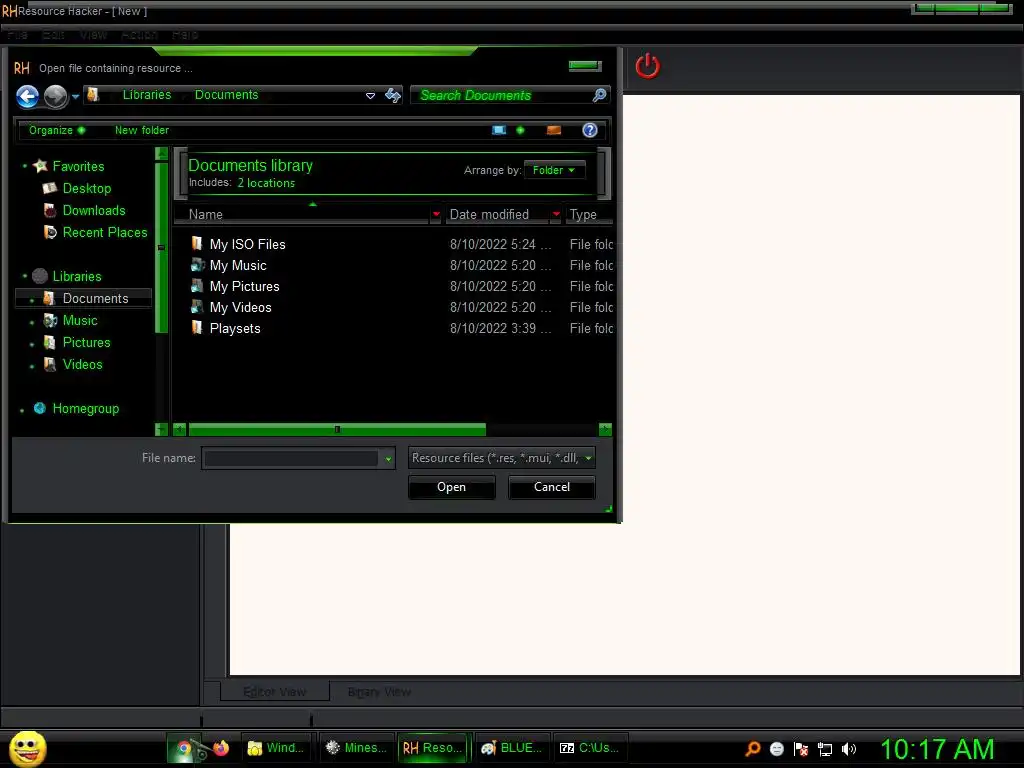Screen dimensions: 1024x768
Task: Expand the Music library tree node
Action: click(32, 322)
